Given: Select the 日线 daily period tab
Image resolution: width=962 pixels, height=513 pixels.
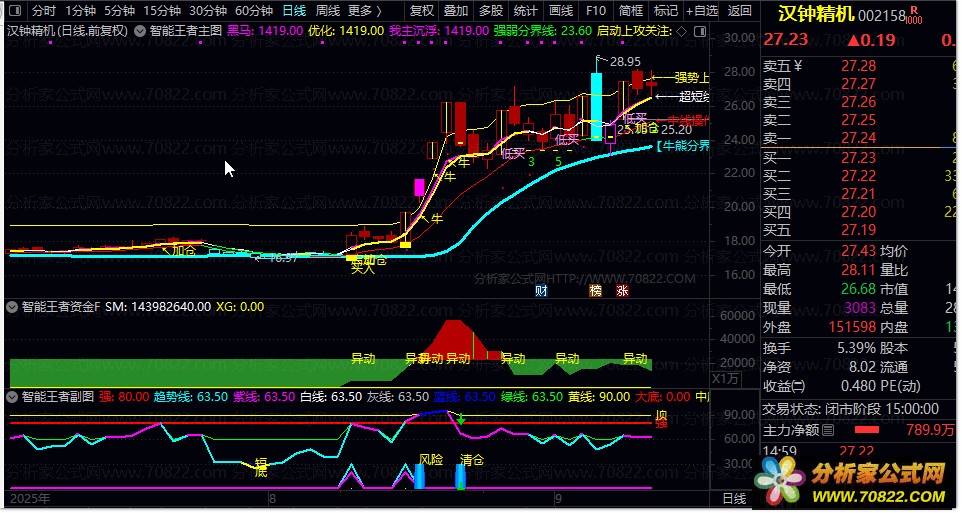Looking at the screenshot, I should click(x=294, y=10).
